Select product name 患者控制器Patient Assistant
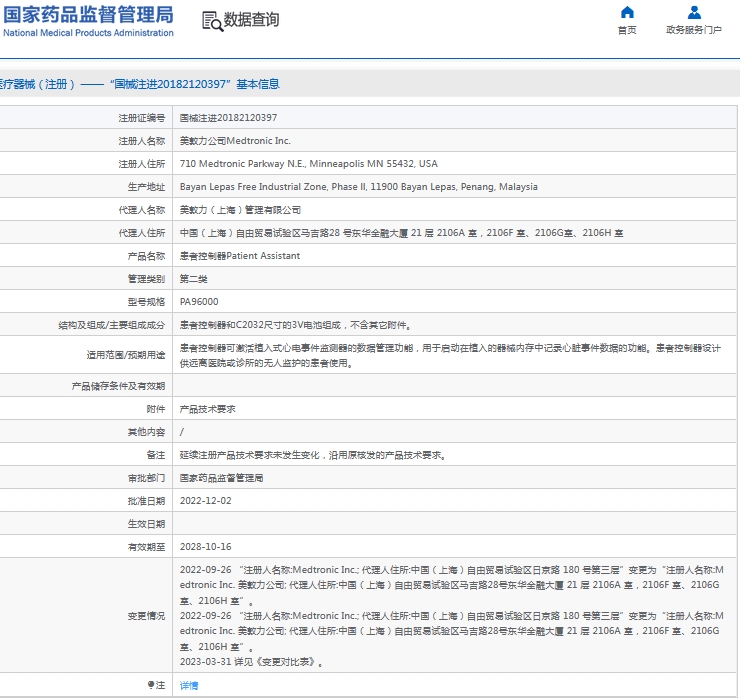740x699 pixels. pyautogui.click(x=240, y=256)
